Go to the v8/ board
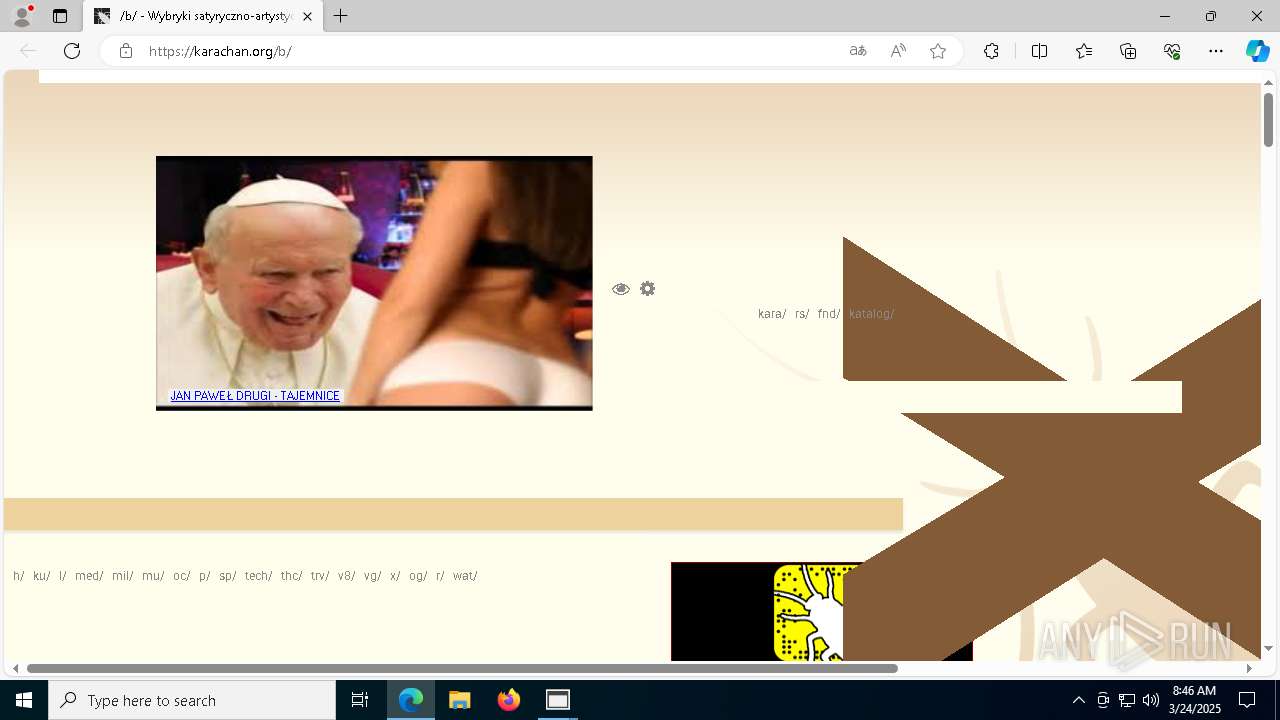1280x720 pixels. click(x=347, y=576)
